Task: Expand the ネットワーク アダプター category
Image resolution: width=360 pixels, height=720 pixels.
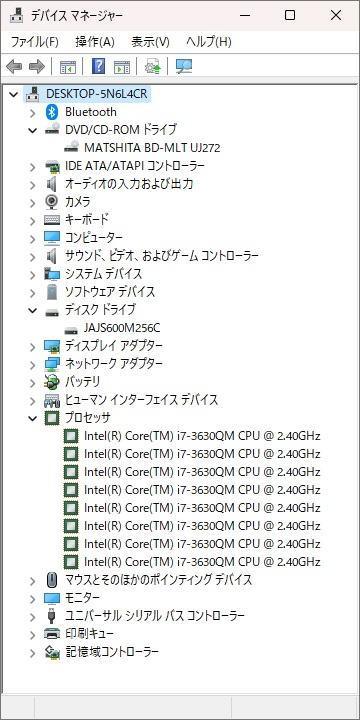Action: [32, 364]
